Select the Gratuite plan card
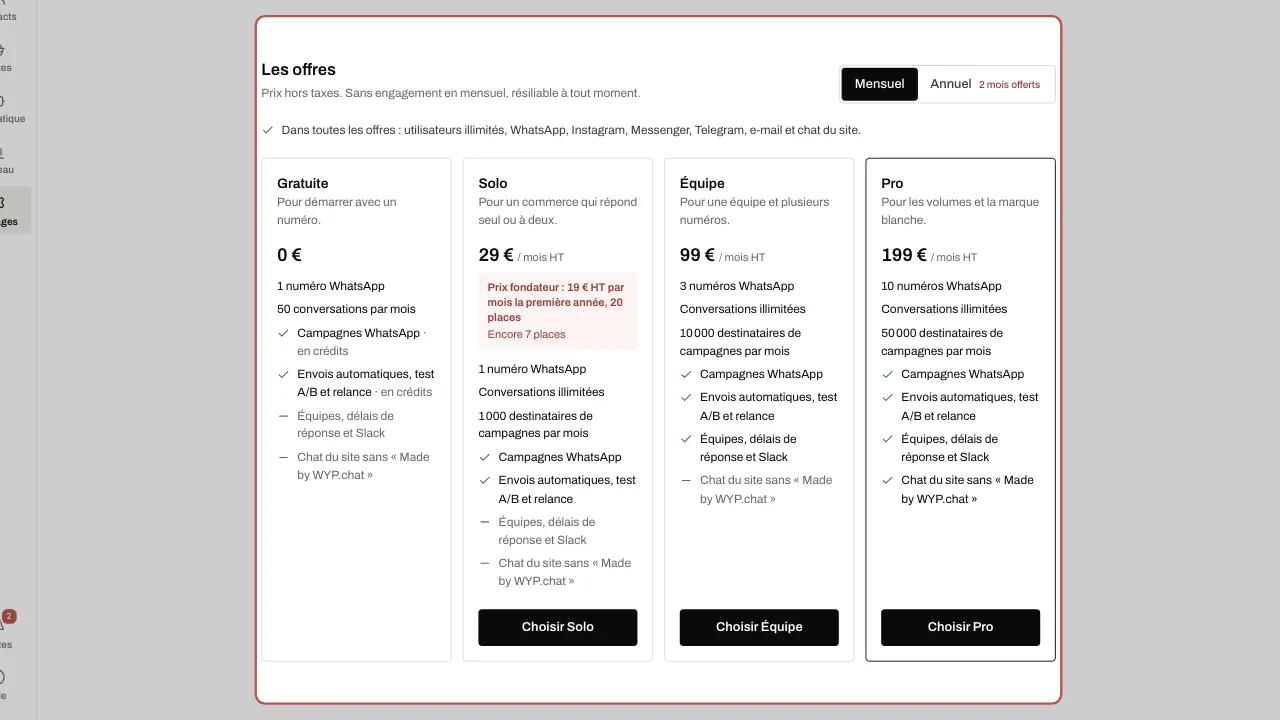1280x720 pixels. pos(356,409)
